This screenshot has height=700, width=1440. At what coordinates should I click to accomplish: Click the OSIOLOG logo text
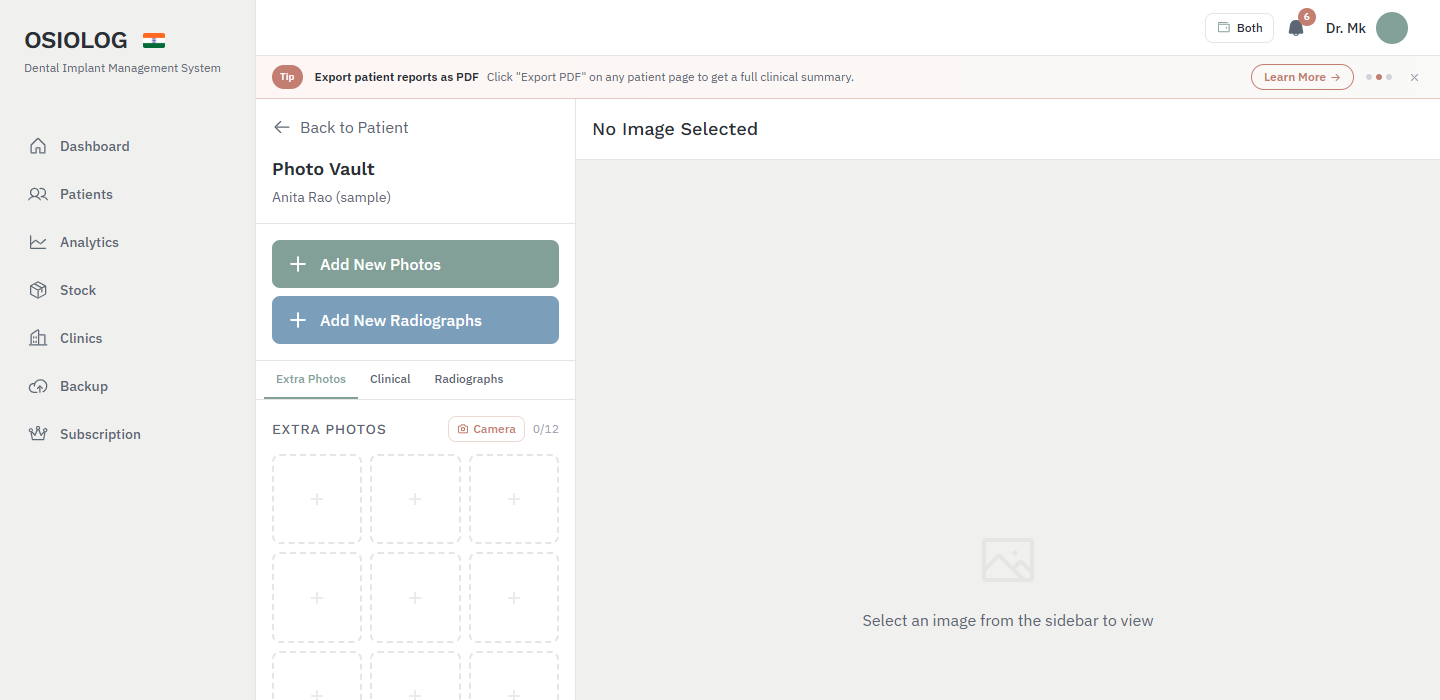point(76,41)
